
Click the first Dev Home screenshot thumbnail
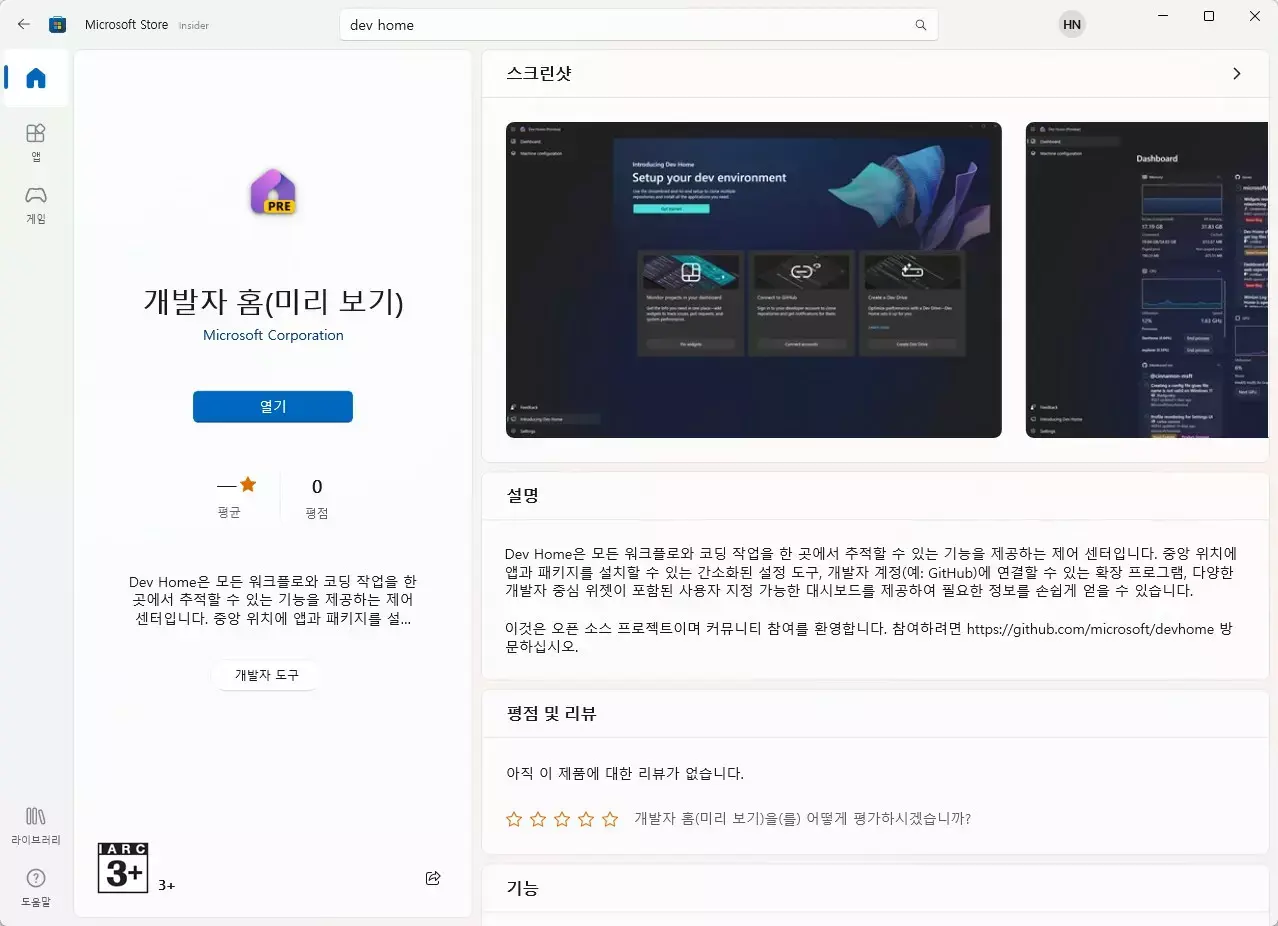click(753, 280)
